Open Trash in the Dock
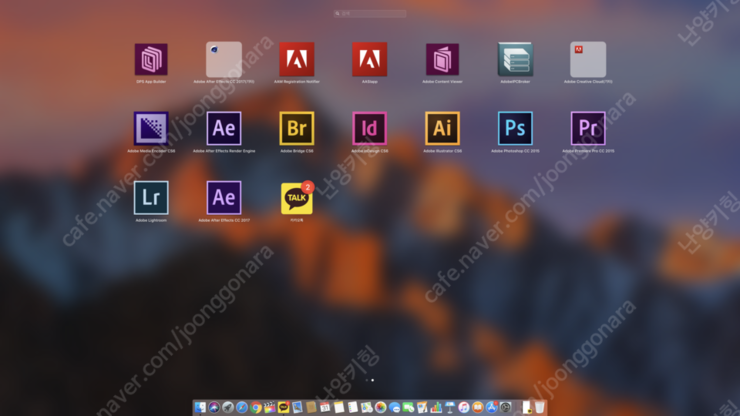 coord(540,407)
